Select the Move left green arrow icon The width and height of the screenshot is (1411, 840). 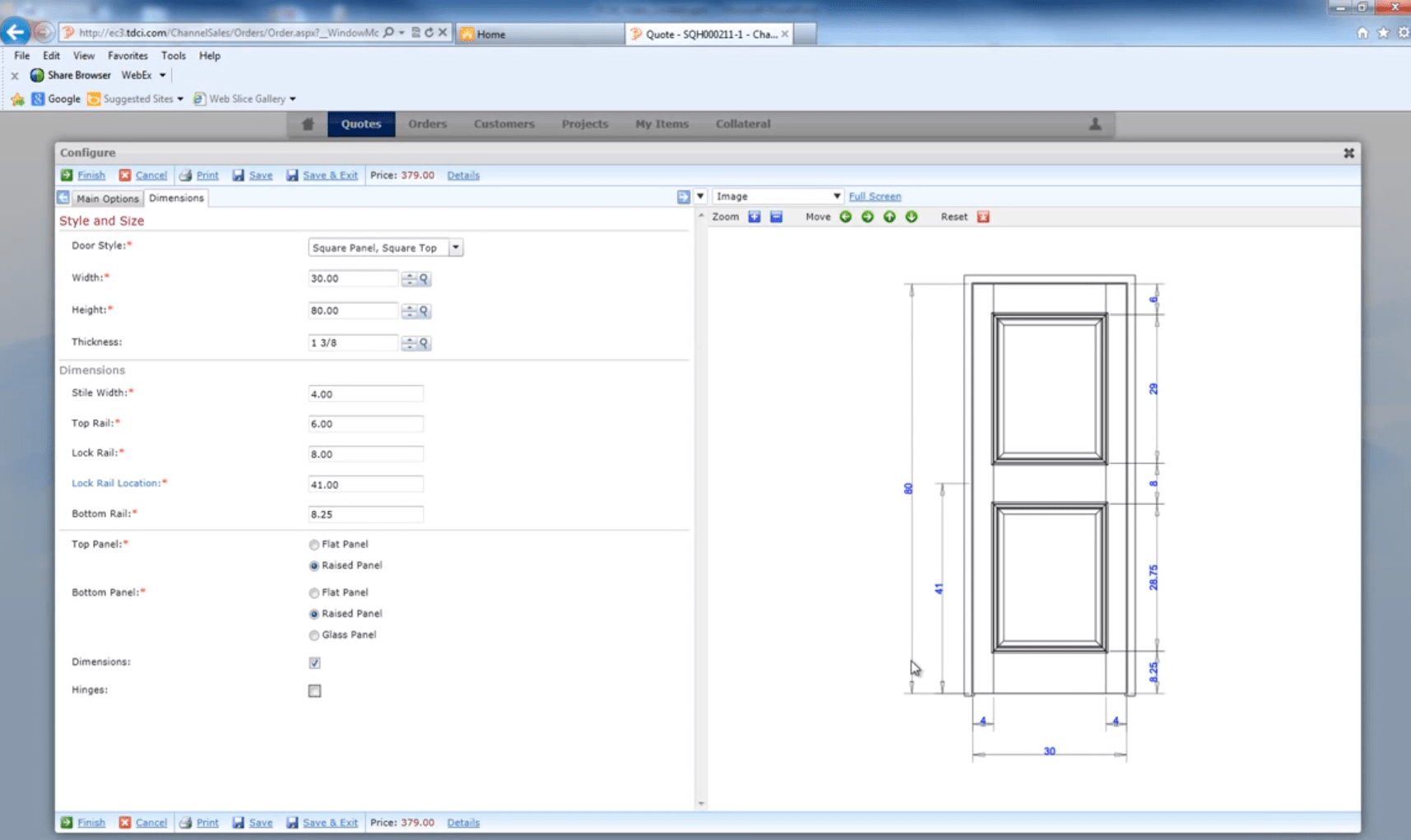pyautogui.click(x=847, y=216)
